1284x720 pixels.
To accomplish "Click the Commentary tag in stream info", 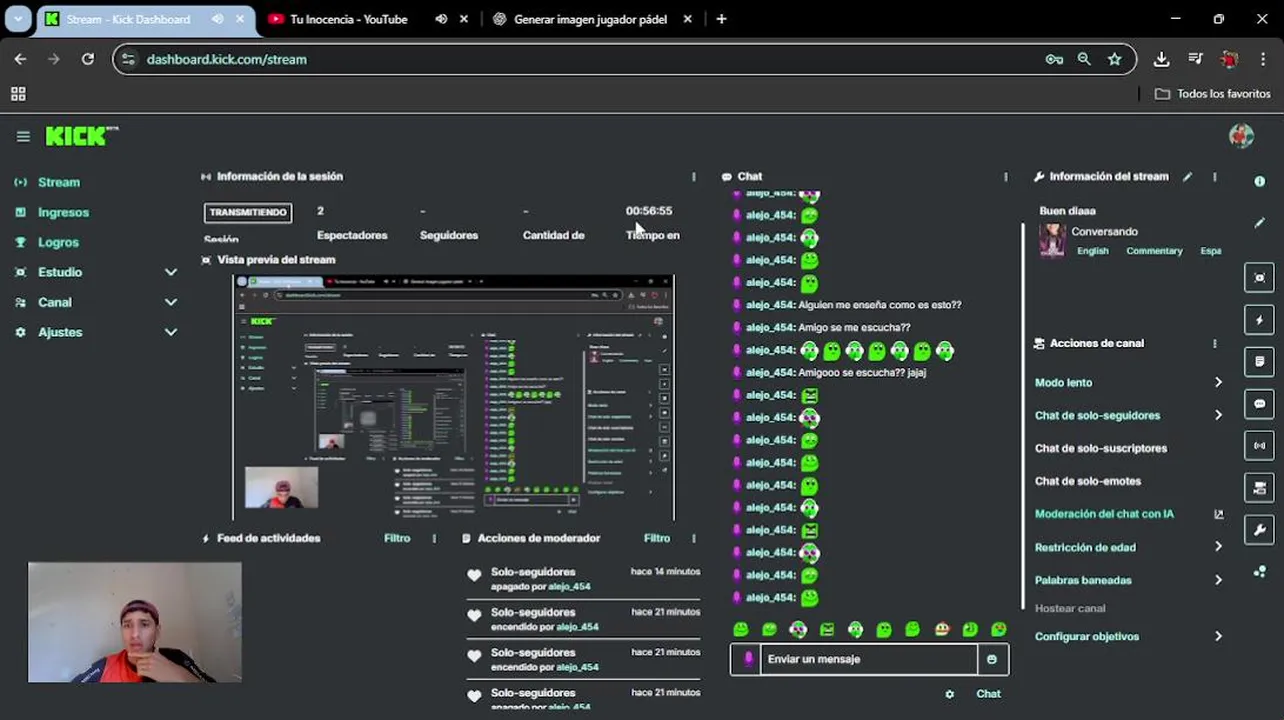I will click(1154, 251).
